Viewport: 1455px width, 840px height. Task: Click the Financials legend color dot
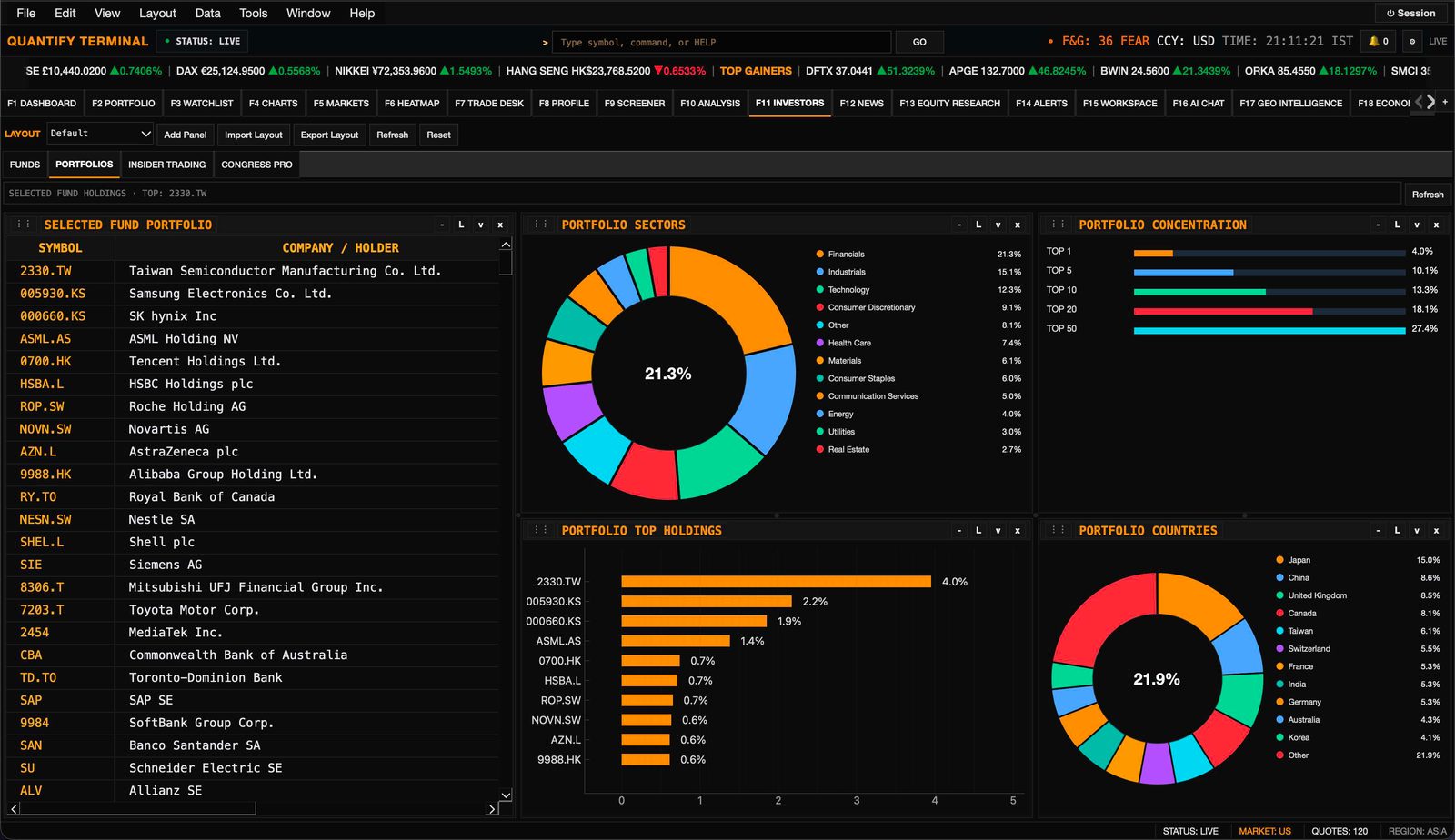click(820, 254)
